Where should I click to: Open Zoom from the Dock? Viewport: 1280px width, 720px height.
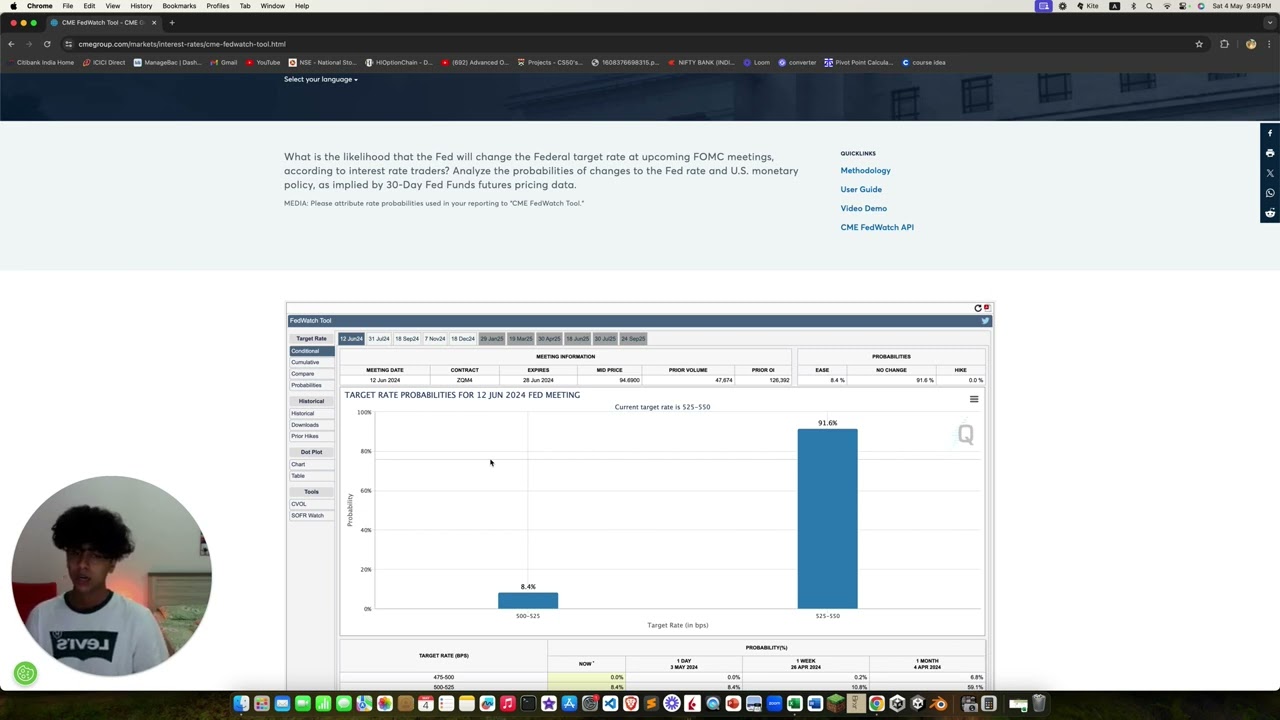tap(774, 704)
